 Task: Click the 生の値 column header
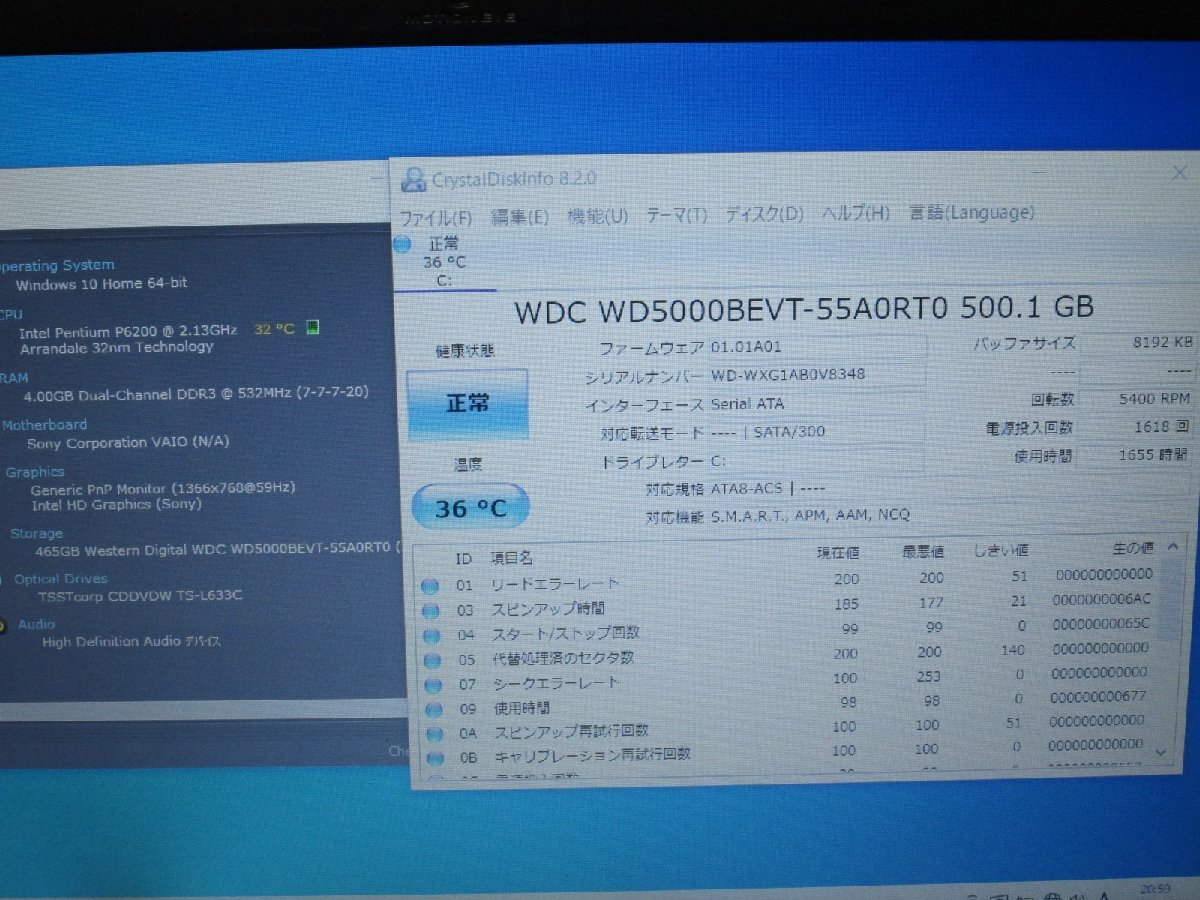(1132, 548)
